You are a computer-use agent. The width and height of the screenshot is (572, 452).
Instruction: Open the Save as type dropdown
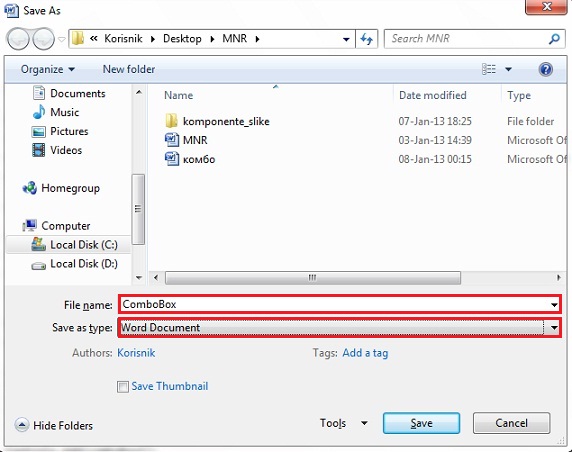pyautogui.click(x=339, y=328)
